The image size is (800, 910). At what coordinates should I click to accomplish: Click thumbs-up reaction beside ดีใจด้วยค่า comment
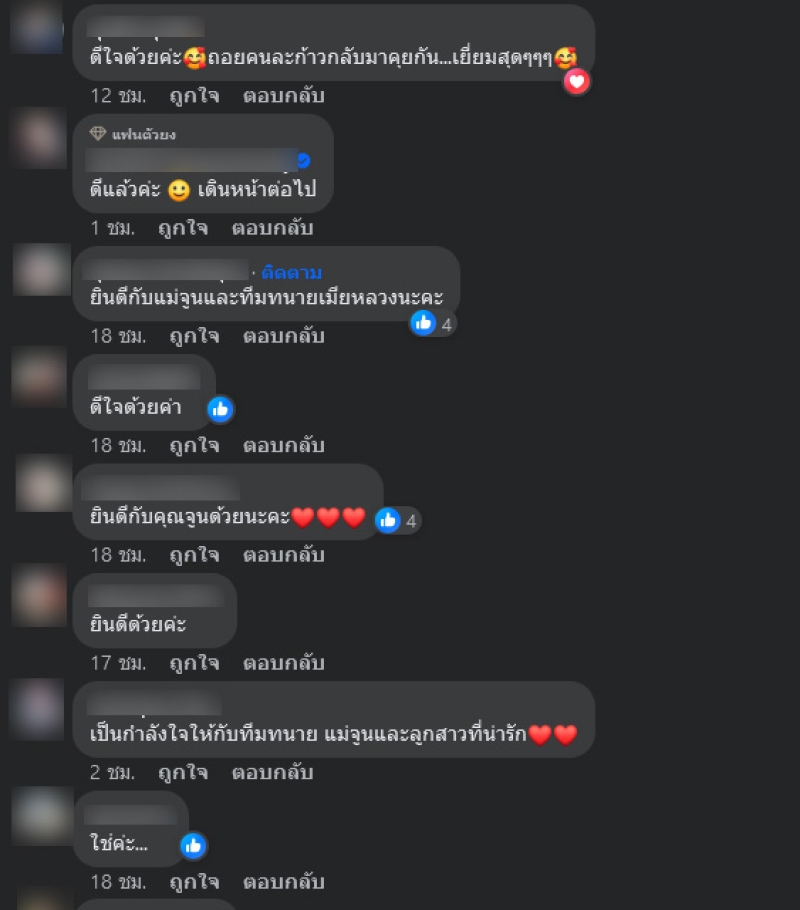click(221, 410)
